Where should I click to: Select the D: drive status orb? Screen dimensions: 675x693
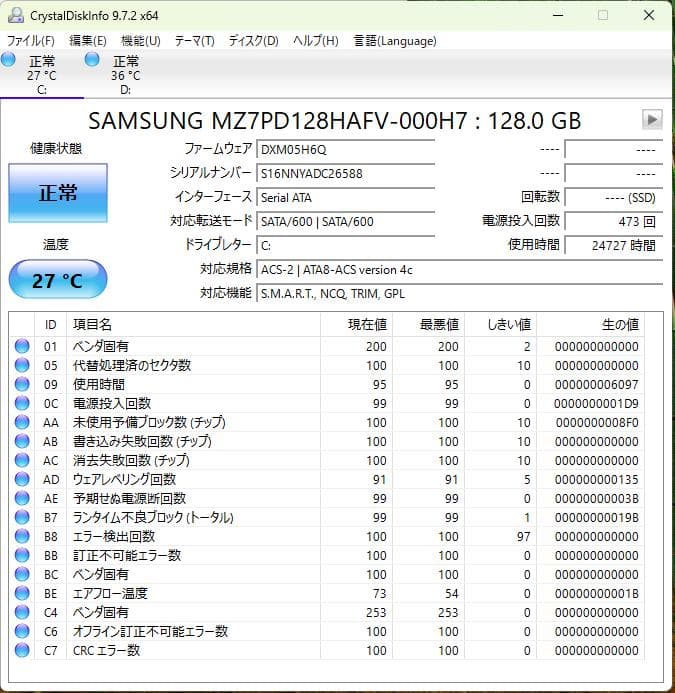click(92, 59)
